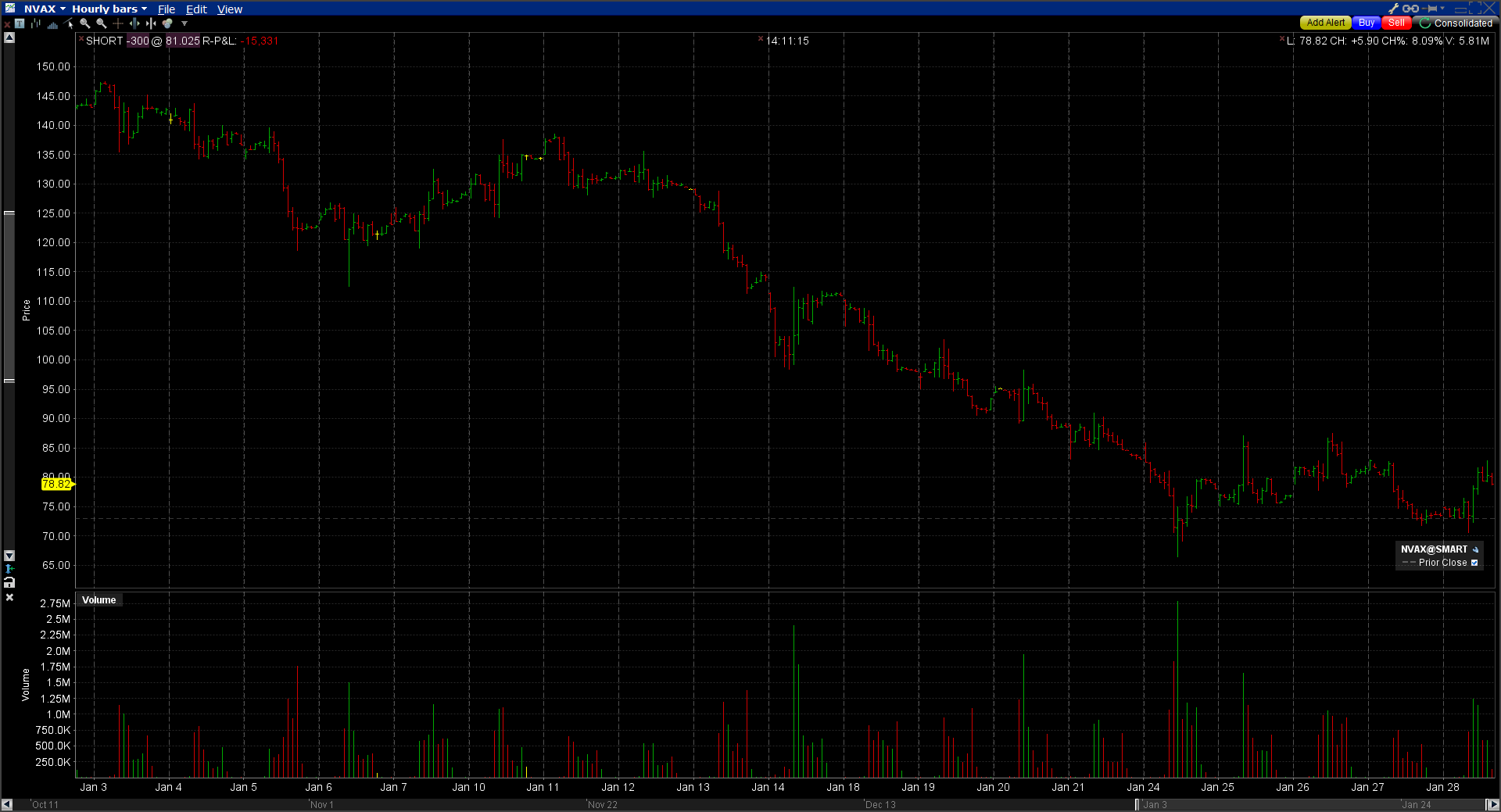Click the red Sell button
The width and height of the screenshot is (1501, 812).
1396,23
